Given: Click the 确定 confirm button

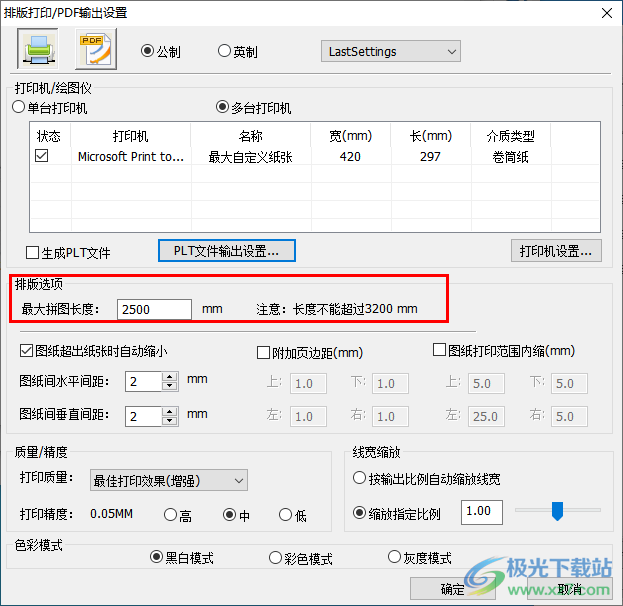Looking at the screenshot, I should pos(453,589).
